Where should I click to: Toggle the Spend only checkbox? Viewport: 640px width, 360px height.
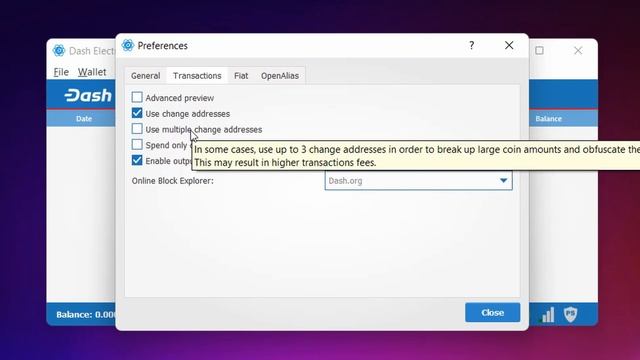pyautogui.click(x=137, y=144)
